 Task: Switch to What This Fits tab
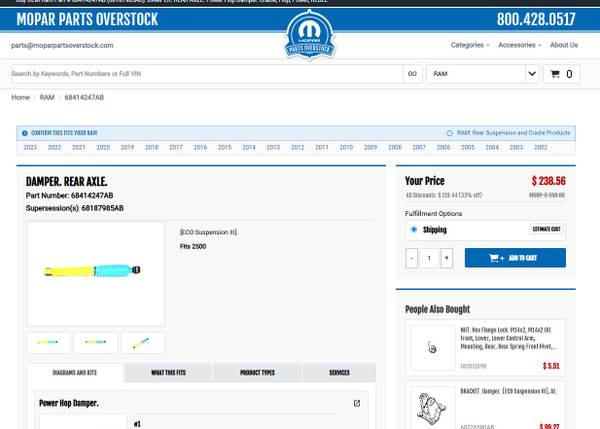pyautogui.click(x=168, y=373)
